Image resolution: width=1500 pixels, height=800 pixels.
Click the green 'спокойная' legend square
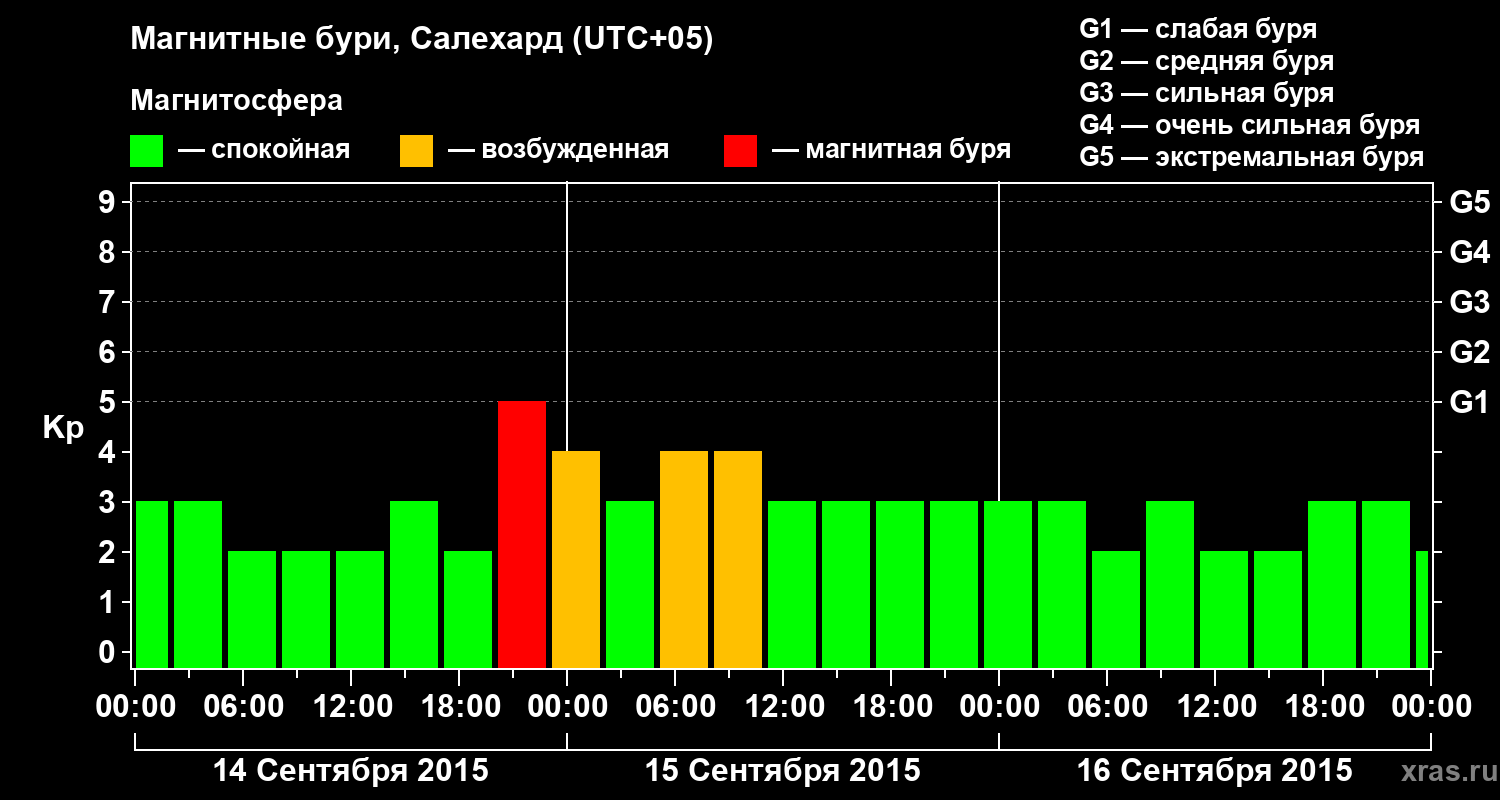147,151
